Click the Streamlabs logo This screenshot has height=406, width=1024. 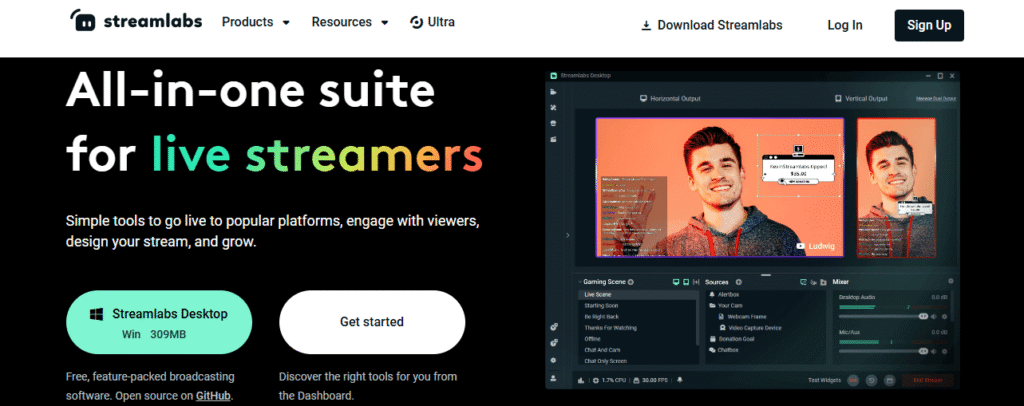(x=133, y=22)
